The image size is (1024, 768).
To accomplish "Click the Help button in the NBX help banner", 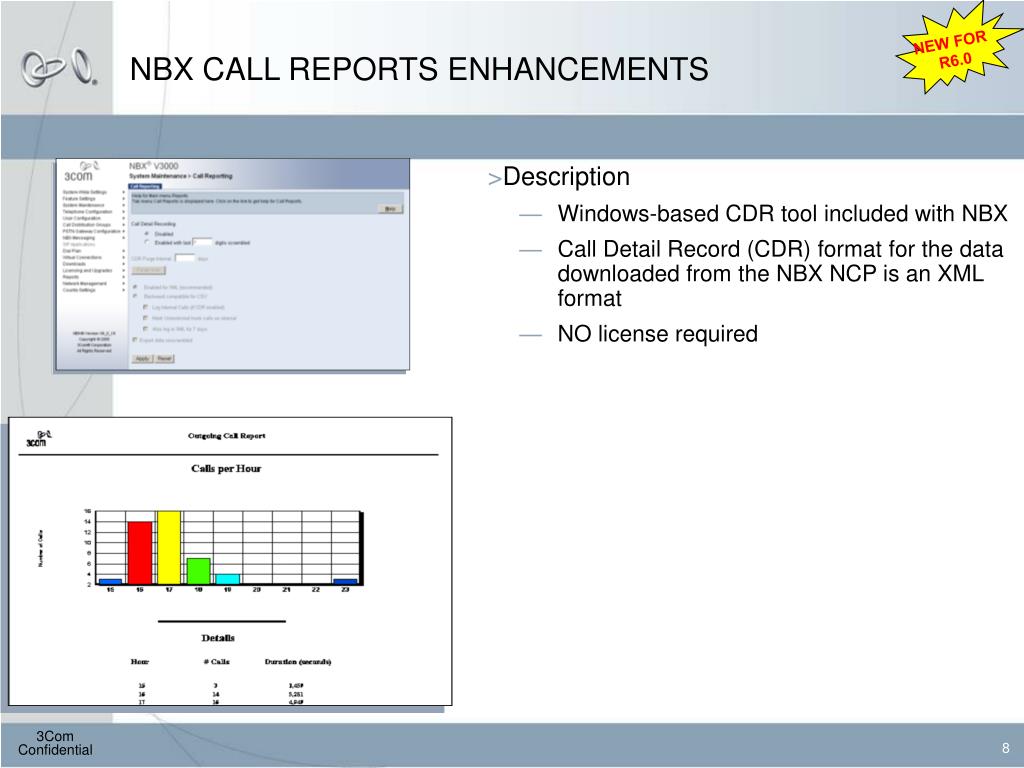I will pos(391,209).
